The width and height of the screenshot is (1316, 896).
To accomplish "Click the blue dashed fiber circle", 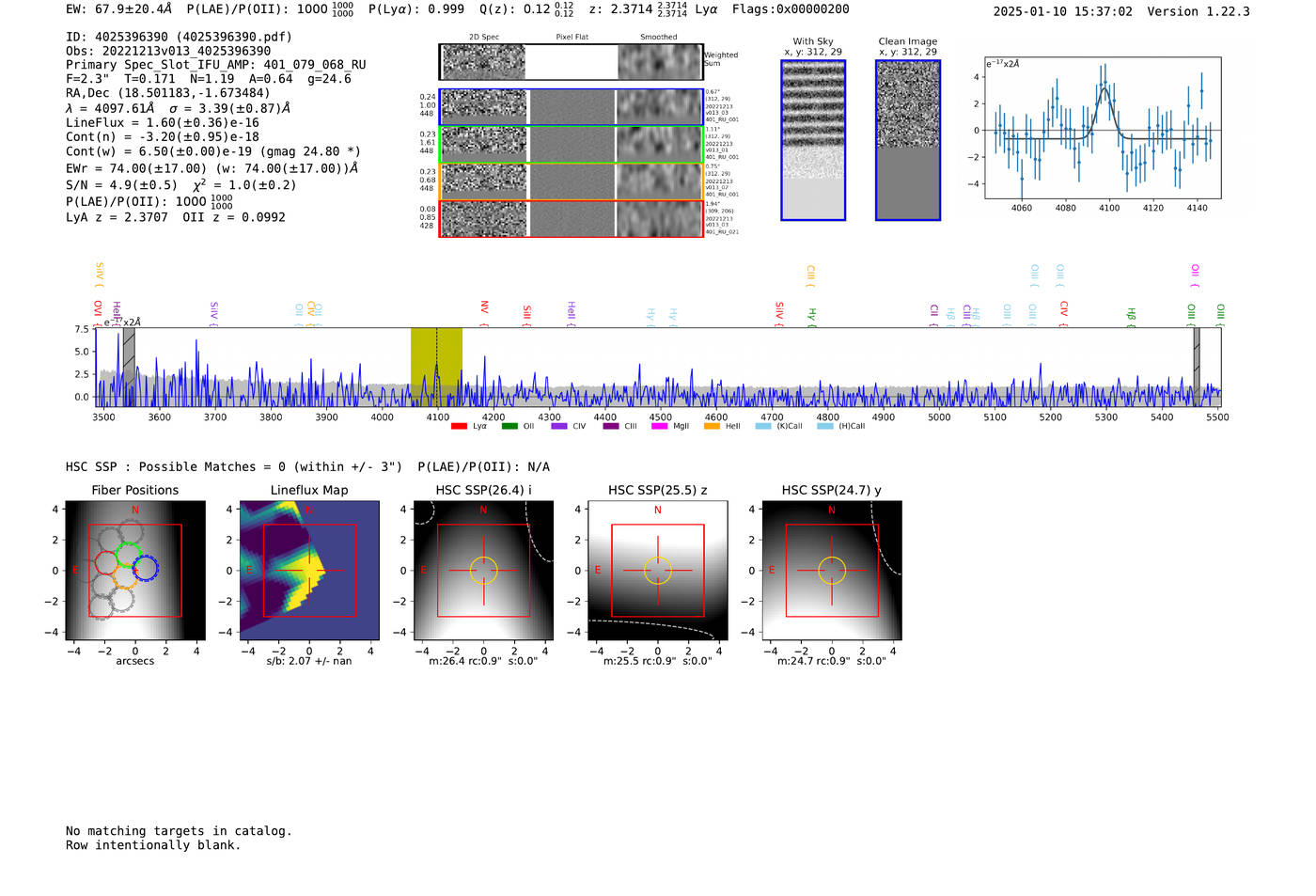I will [146, 568].
